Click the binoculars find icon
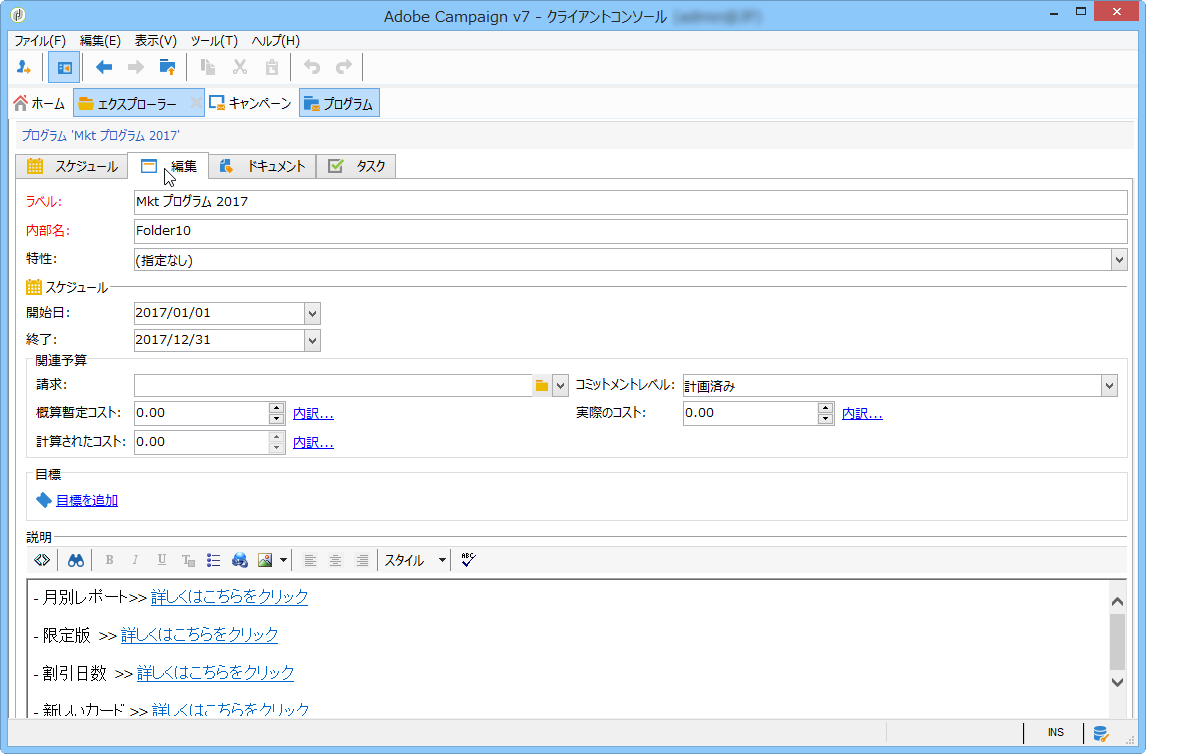This screenshot has width=1189, height=754. click(76, 561)
